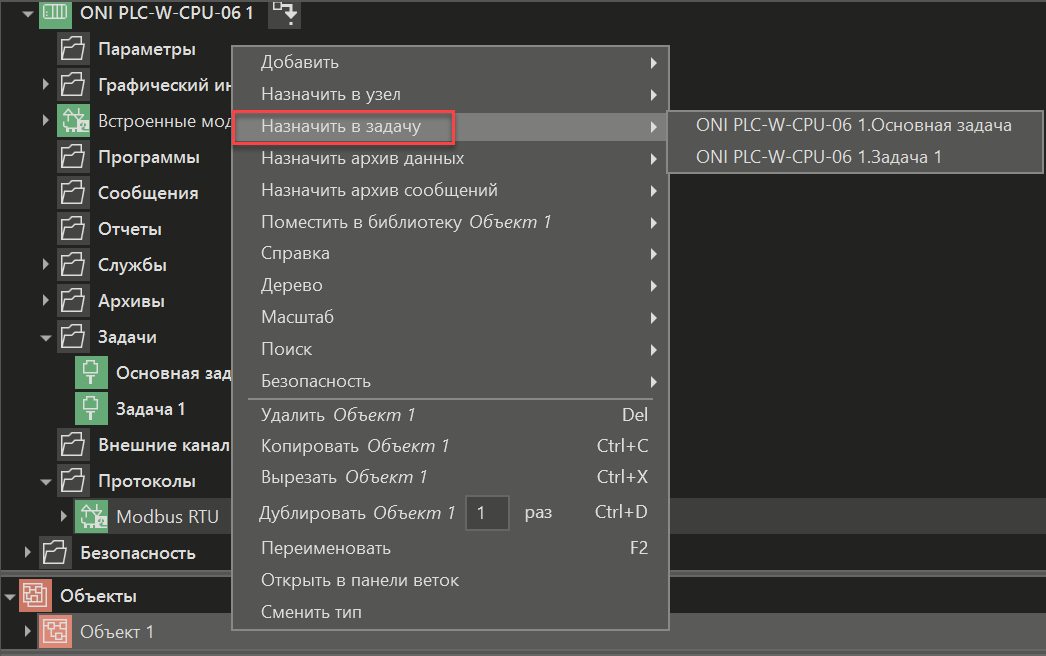Click the Службы folder icon
This screenshot has width=1046, height=656.
pos(73,266)
